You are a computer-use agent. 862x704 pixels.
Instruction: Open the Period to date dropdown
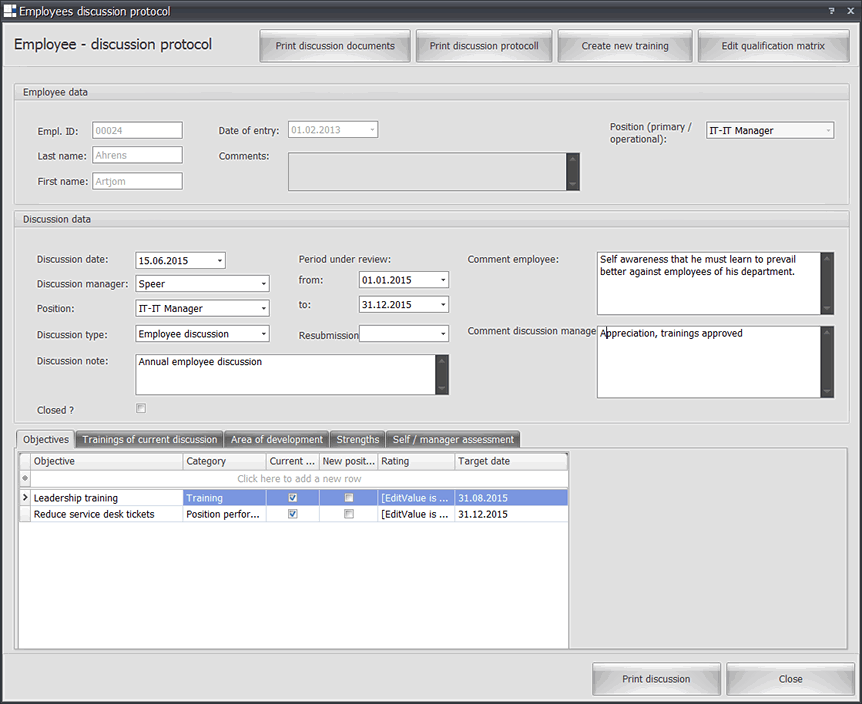click(443, 305)
